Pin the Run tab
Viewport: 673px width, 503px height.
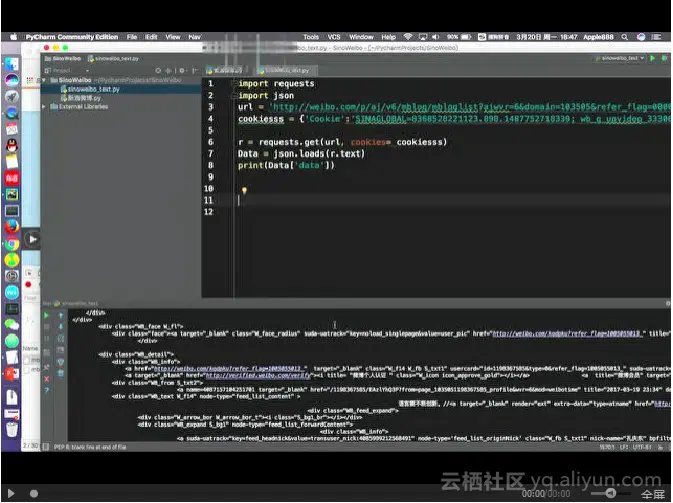tap(46, 367)
